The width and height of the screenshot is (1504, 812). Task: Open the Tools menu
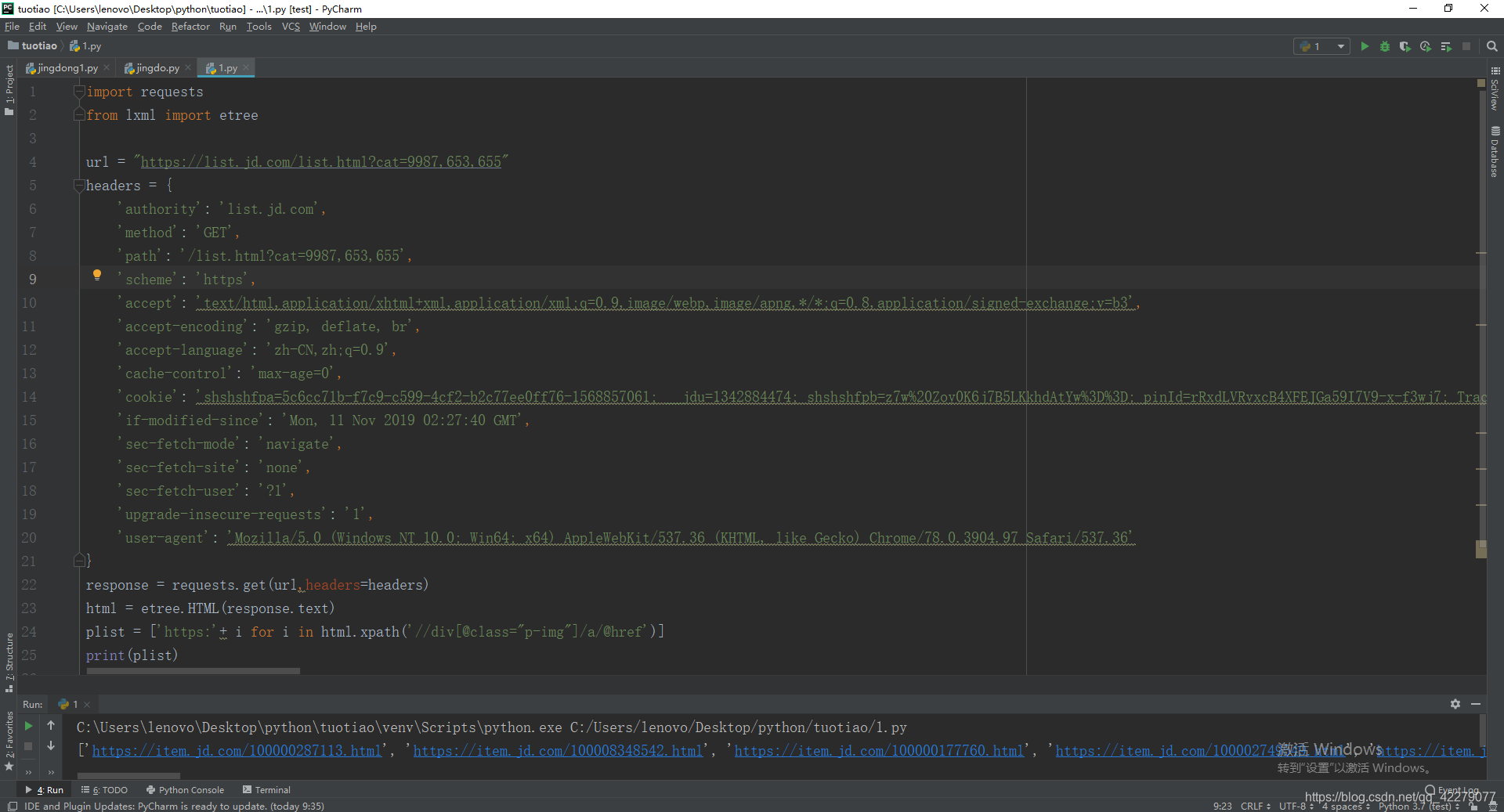click(258, 27)
